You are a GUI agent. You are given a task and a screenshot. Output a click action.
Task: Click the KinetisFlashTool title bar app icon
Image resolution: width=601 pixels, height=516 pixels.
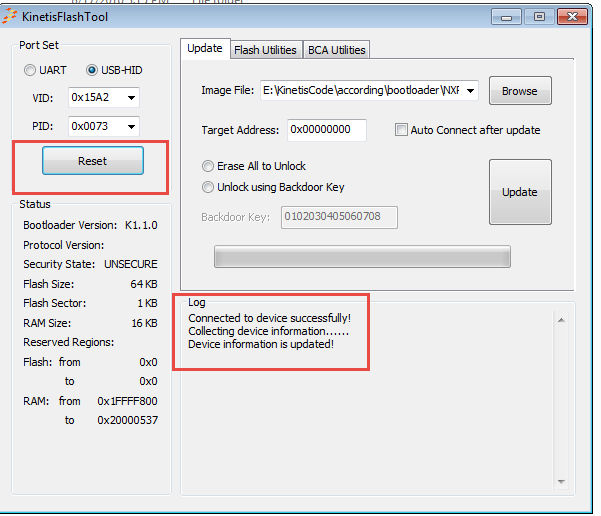(10, 16)
